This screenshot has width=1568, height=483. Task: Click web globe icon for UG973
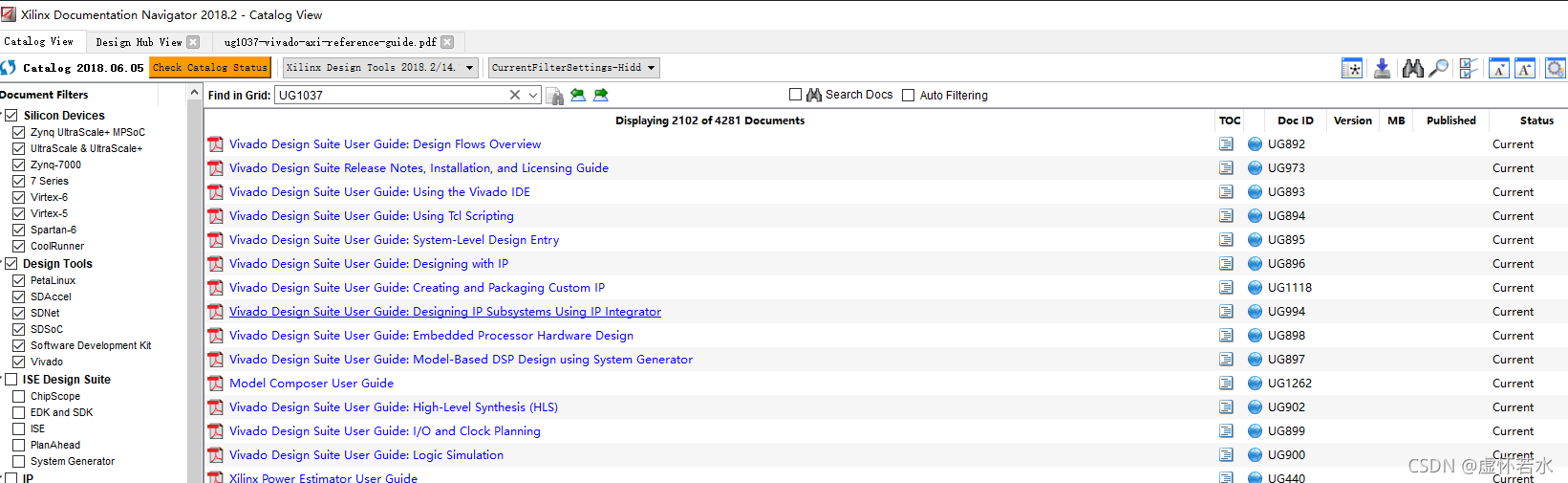[x=1256, y=168]
